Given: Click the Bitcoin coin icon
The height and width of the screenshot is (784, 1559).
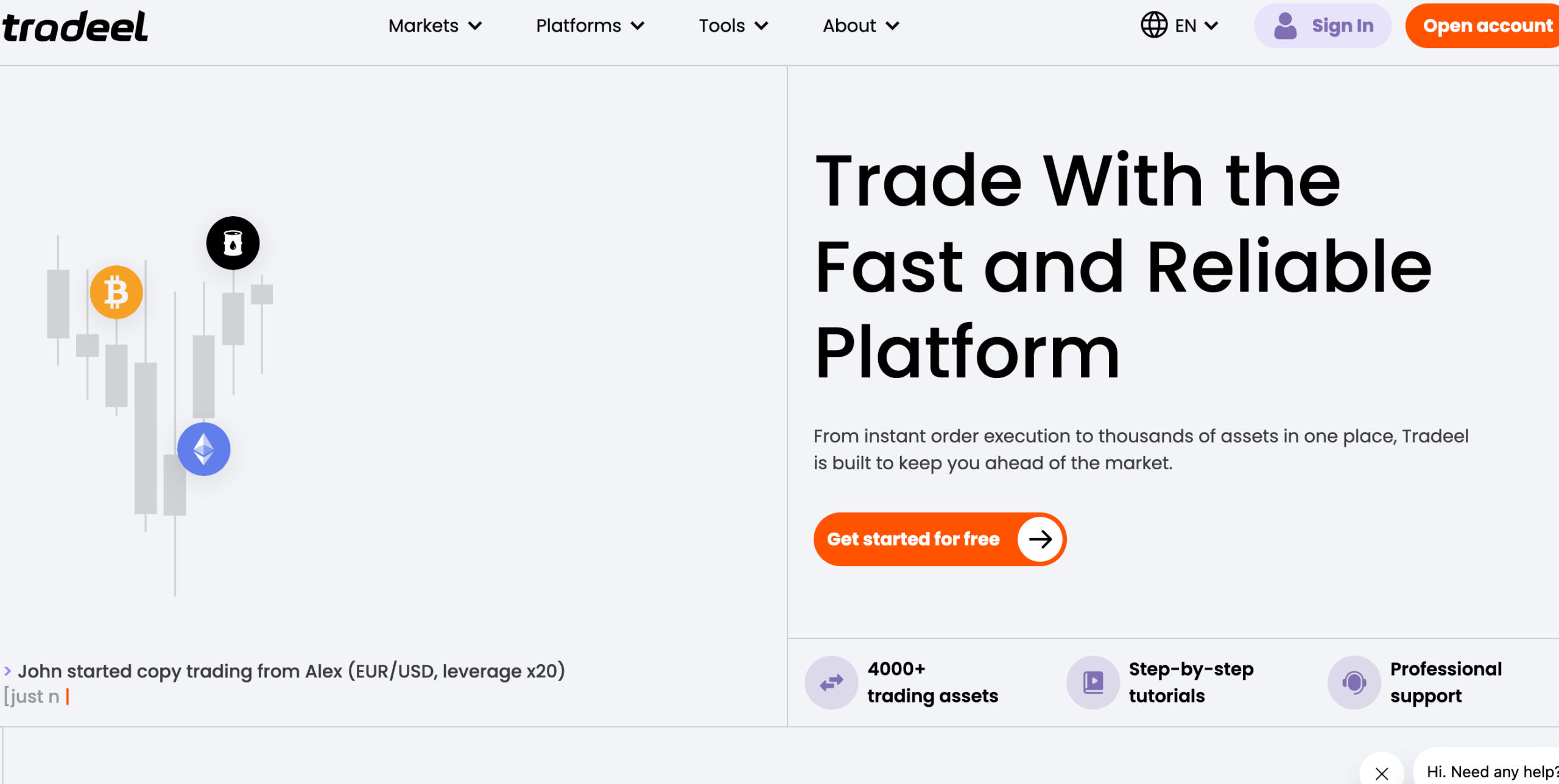Looking at the screenshot, I should (116, 293).
